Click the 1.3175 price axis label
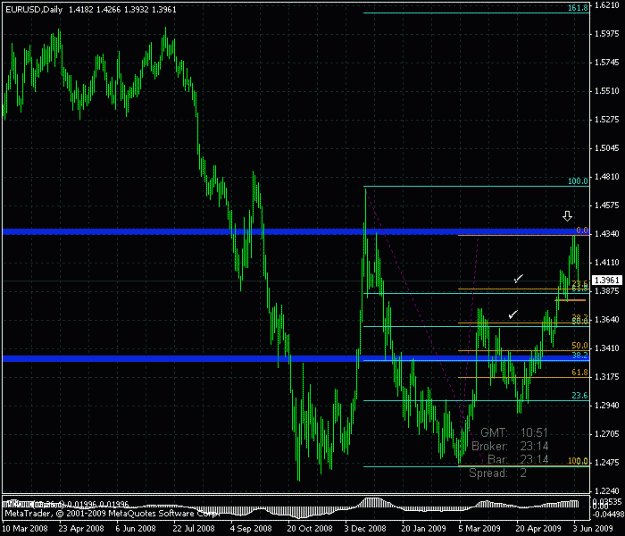 [x=607, y=377]
